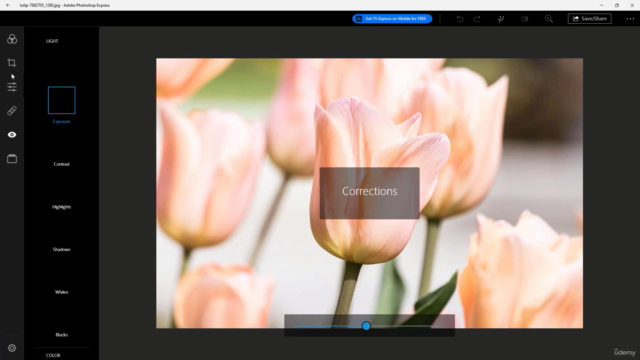Restore down the app window
The height and width of the screenshot is (360, 640).
(x=617, y=5)
